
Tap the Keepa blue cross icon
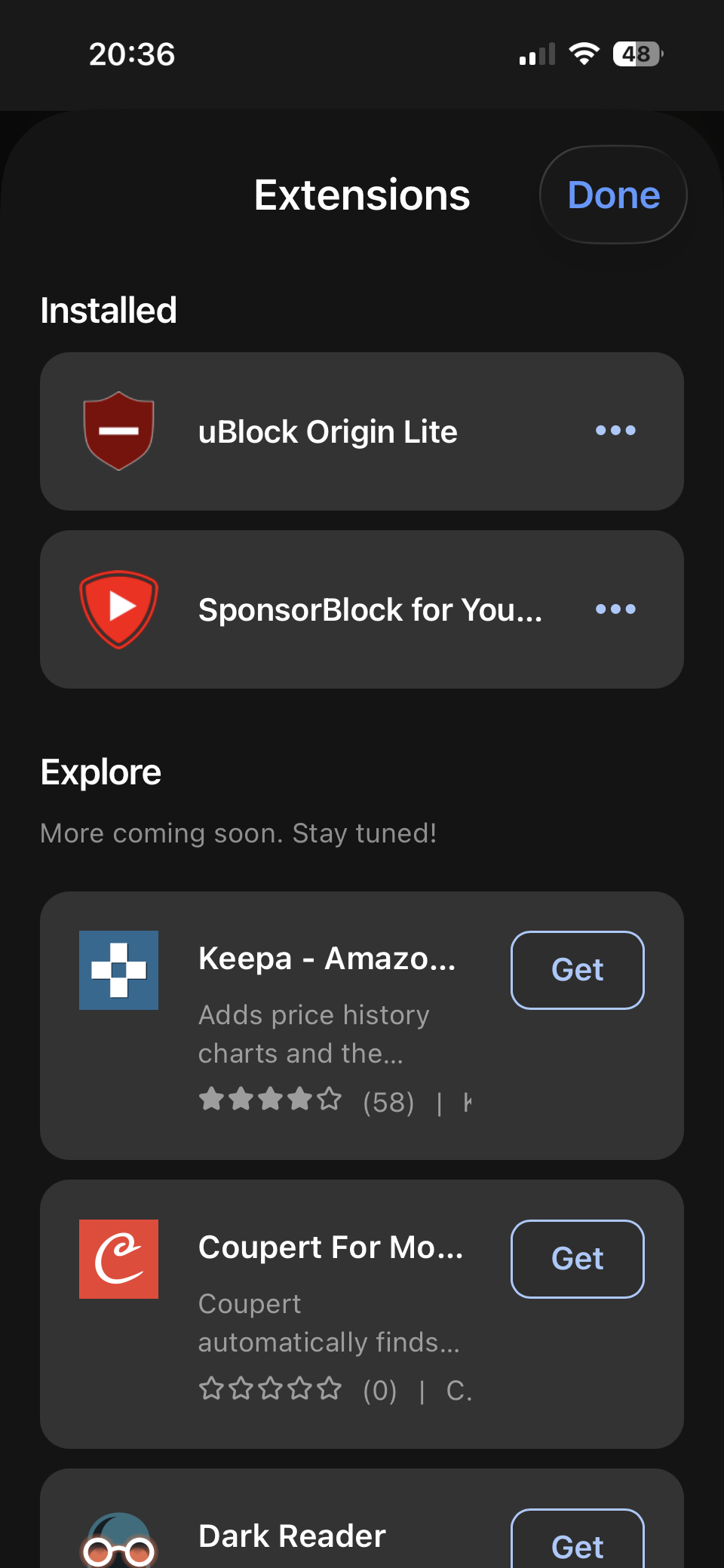point(118,970)
